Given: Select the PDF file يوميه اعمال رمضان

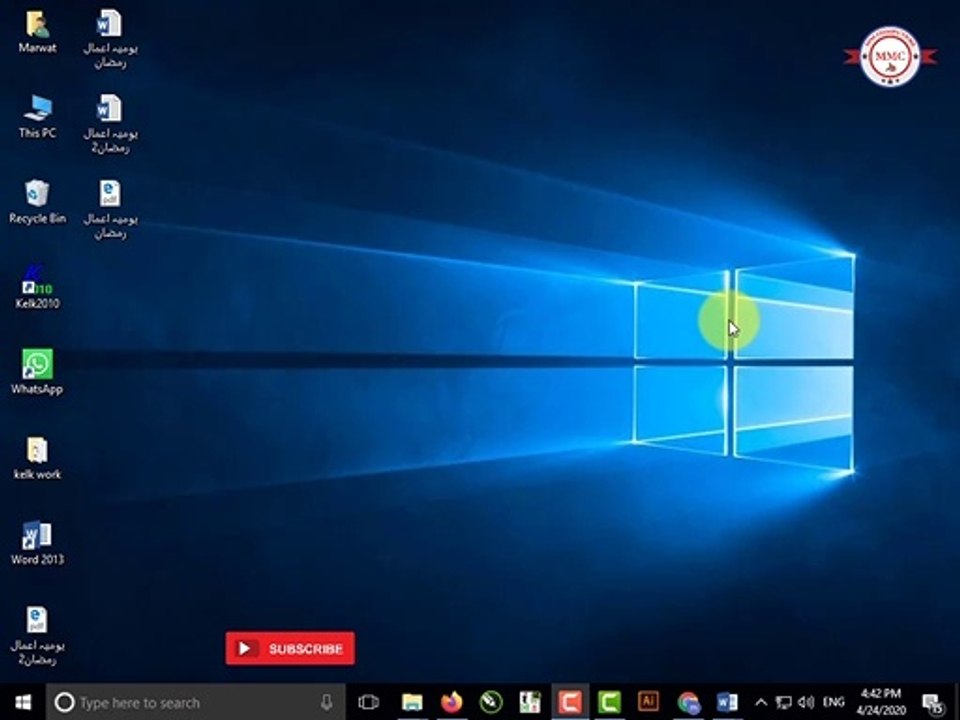Looking at the screenshot, I should tap(110, 209).
